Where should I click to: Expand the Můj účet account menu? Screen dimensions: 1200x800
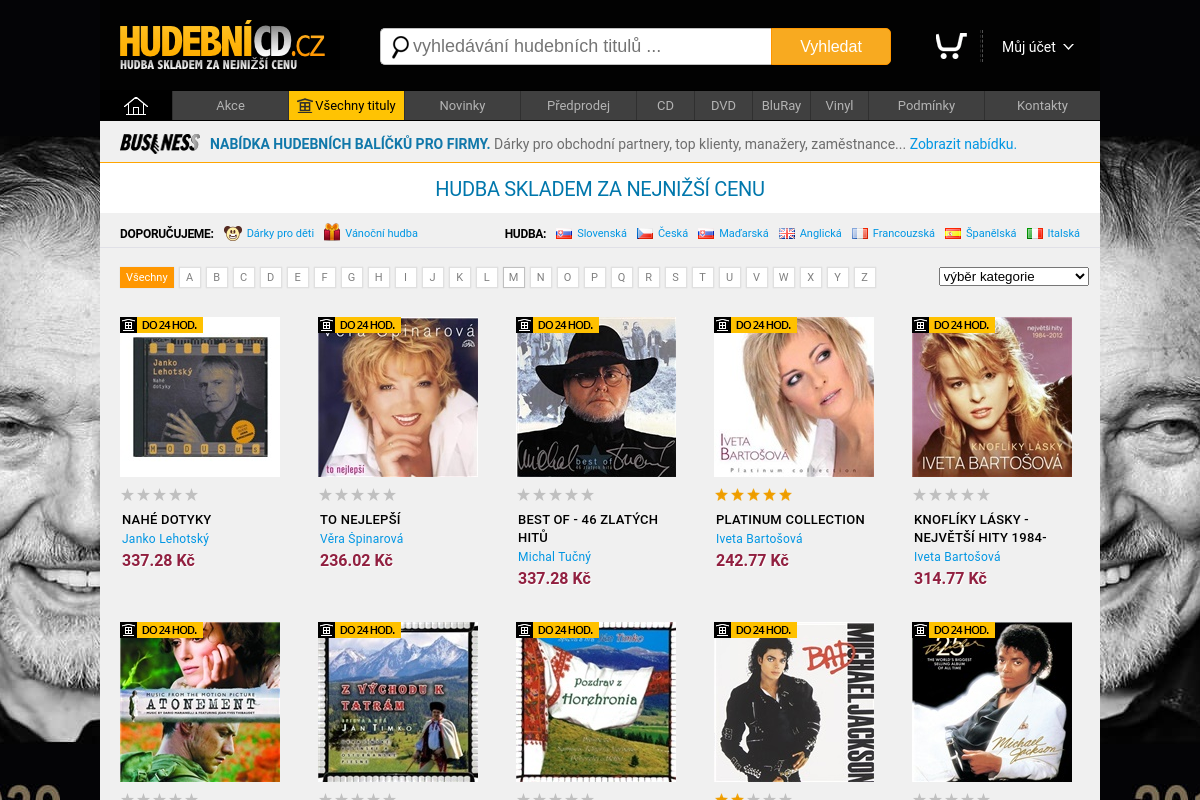tap(1038, 47)
